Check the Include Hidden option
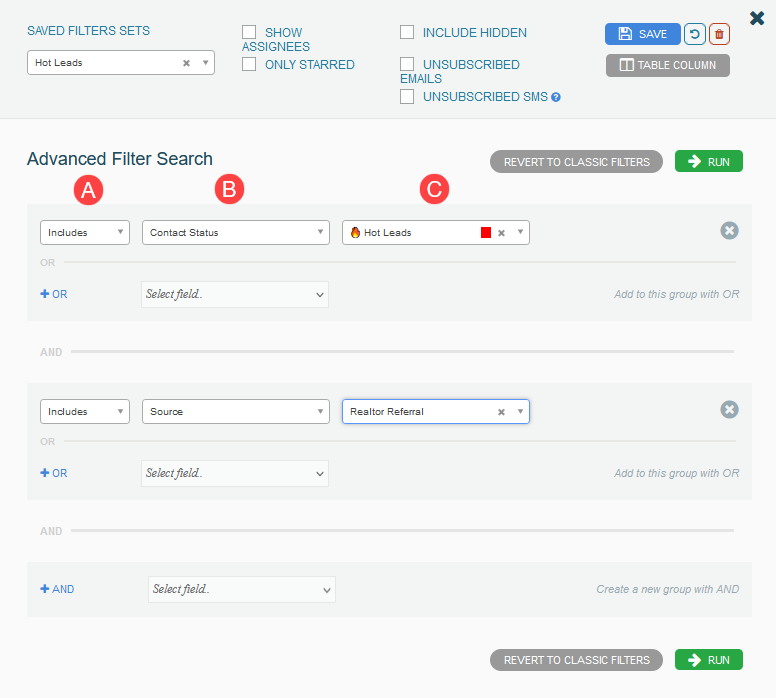Image resolution: width=776 pixels, height=698 pixels. click(407, 32)
